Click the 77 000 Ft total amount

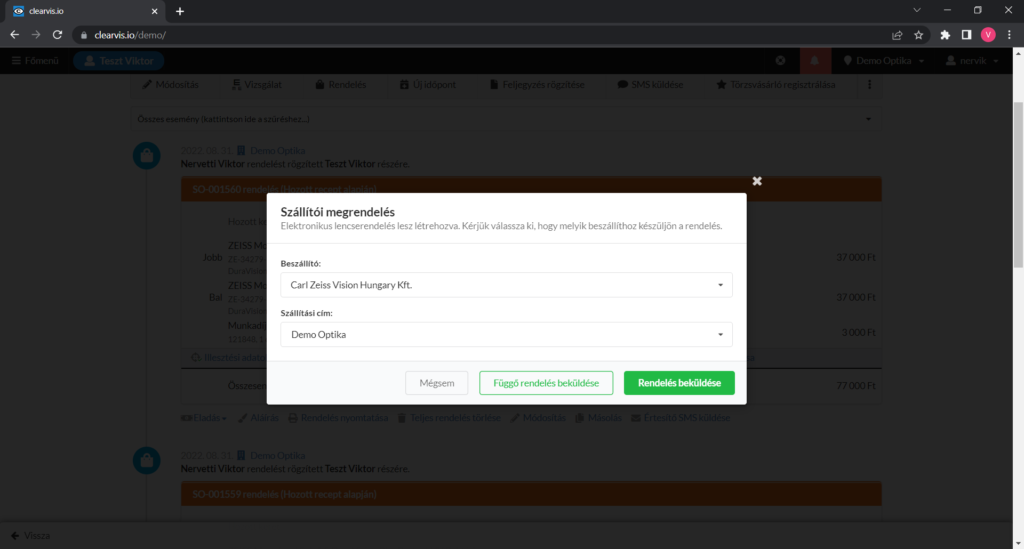pyautogui.click(x=856, y=386)
